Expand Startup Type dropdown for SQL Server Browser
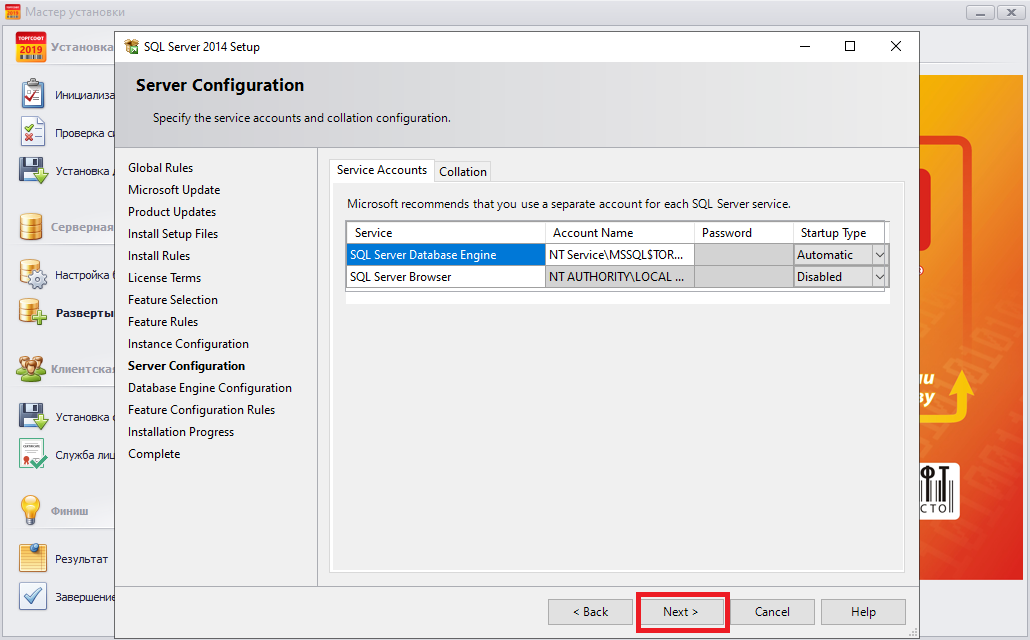This screenshot has height=640, width=1030. [879, 277]
